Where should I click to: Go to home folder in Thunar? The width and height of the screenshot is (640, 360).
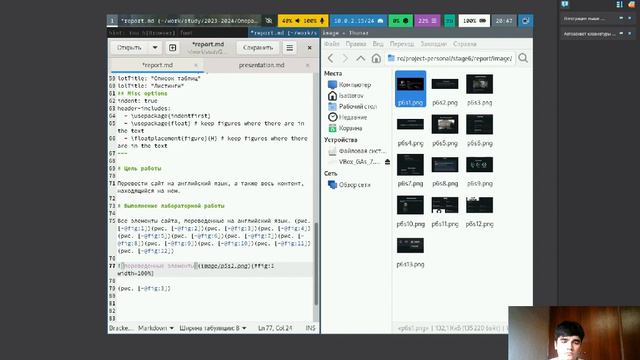(376, 58)
